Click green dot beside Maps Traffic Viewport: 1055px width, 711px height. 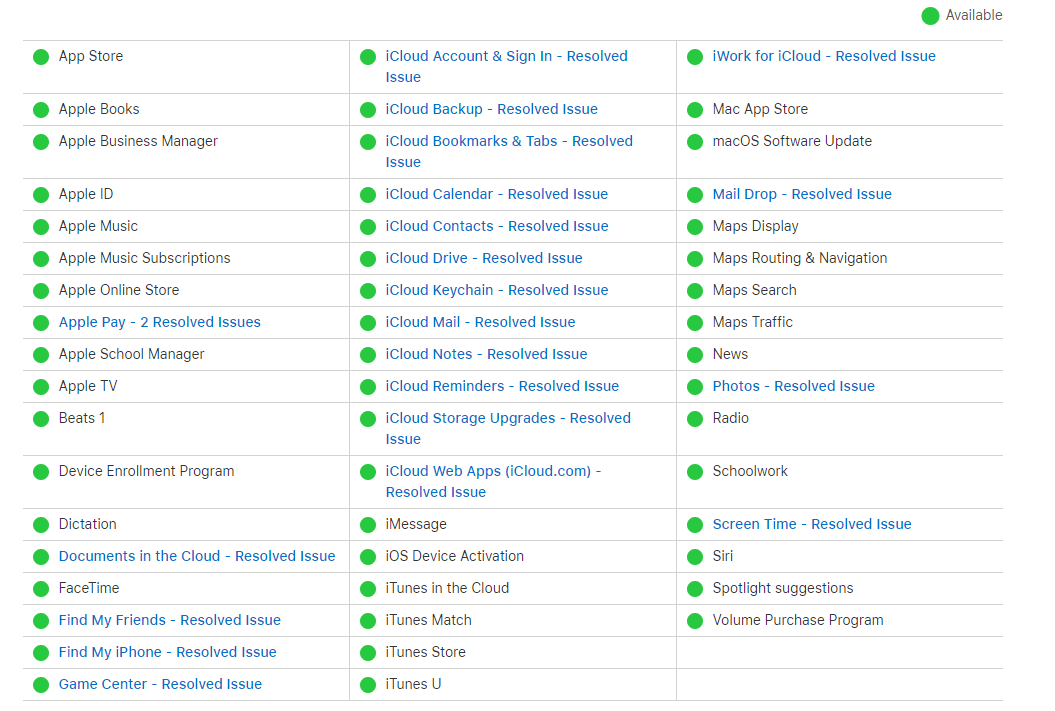coord(695,323)
